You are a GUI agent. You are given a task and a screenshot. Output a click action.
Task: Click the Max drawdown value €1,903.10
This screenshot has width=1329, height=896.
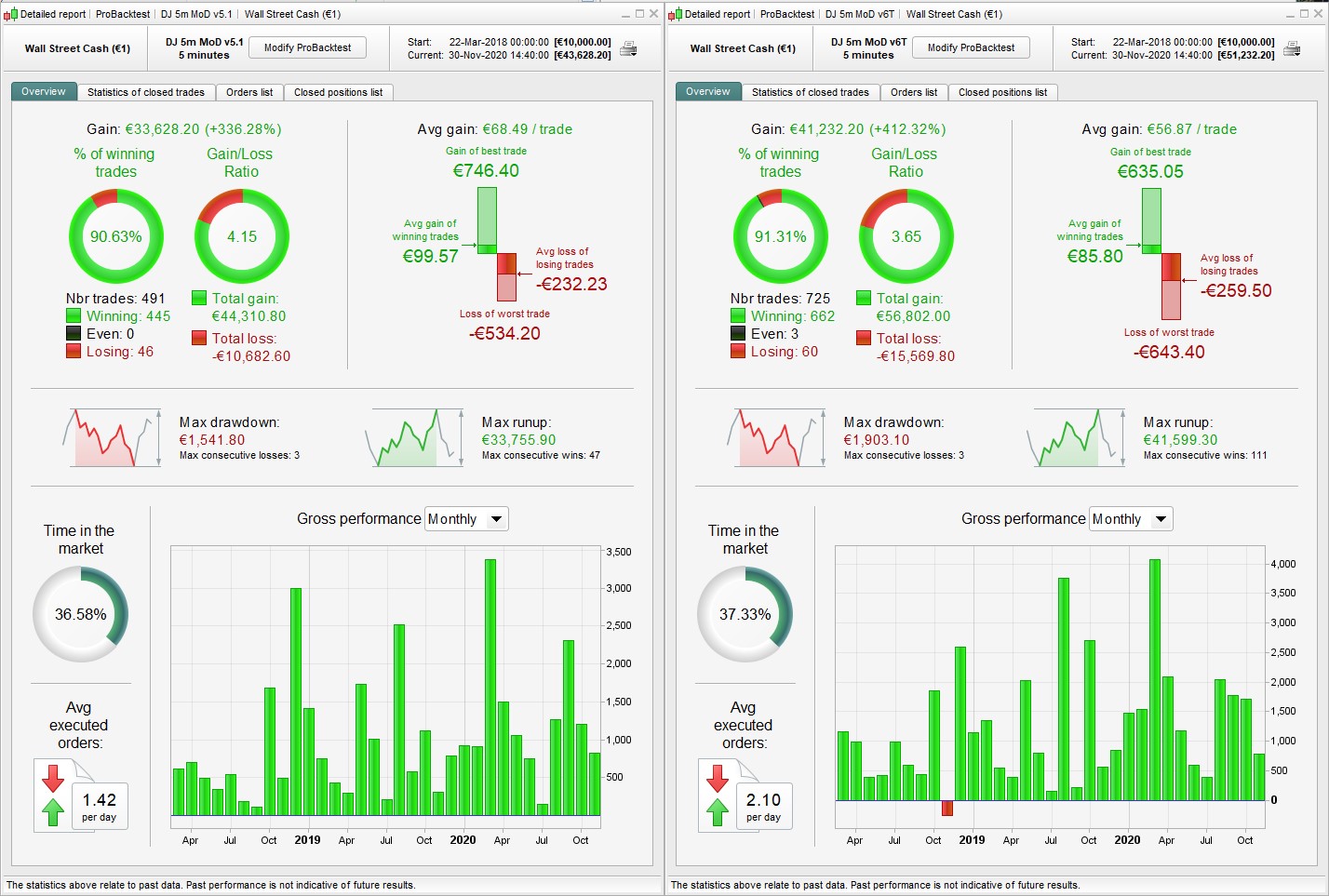[877, 440]
